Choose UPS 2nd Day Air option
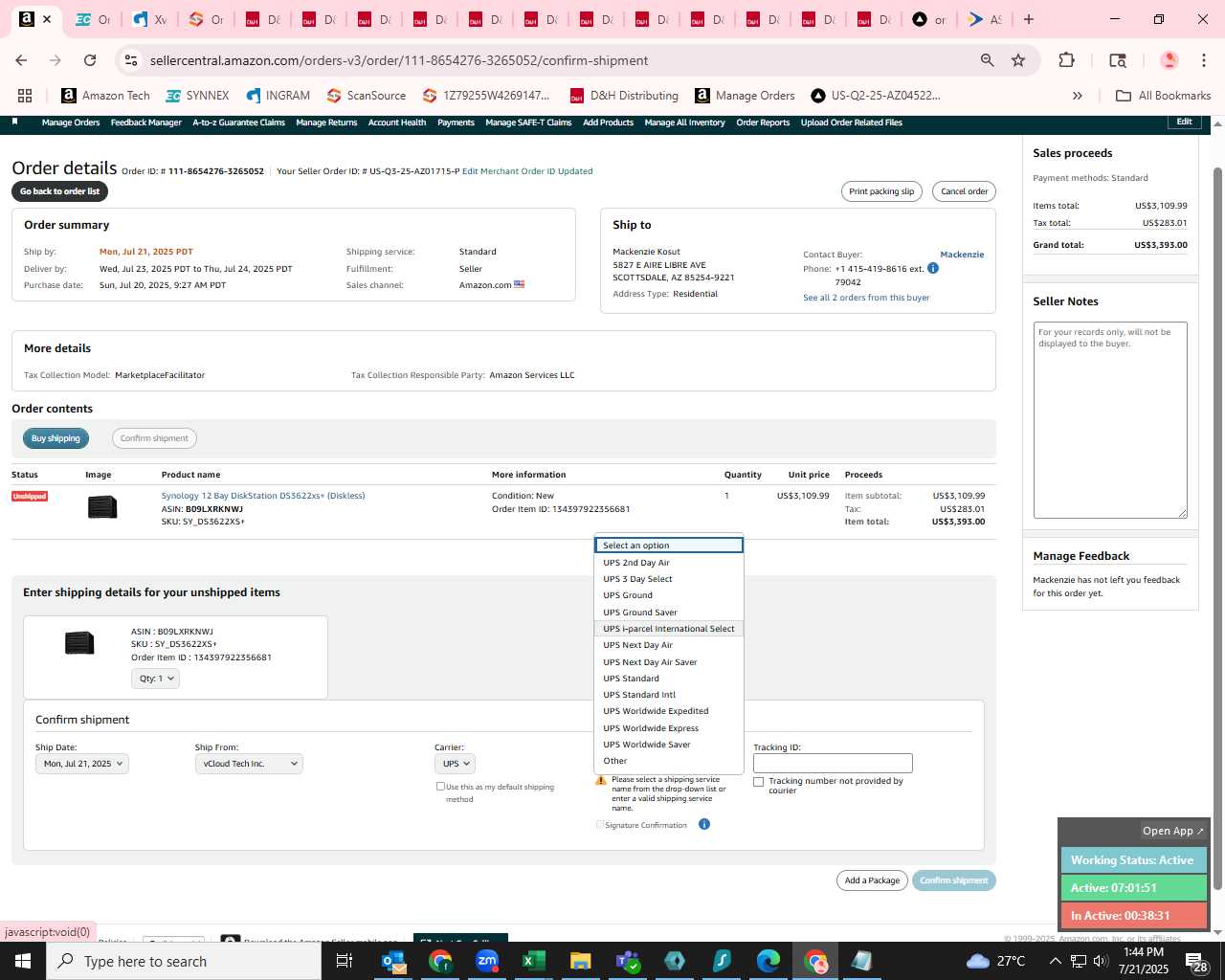This screenshot has height=980, width=1225. click(x=669, y=563)
